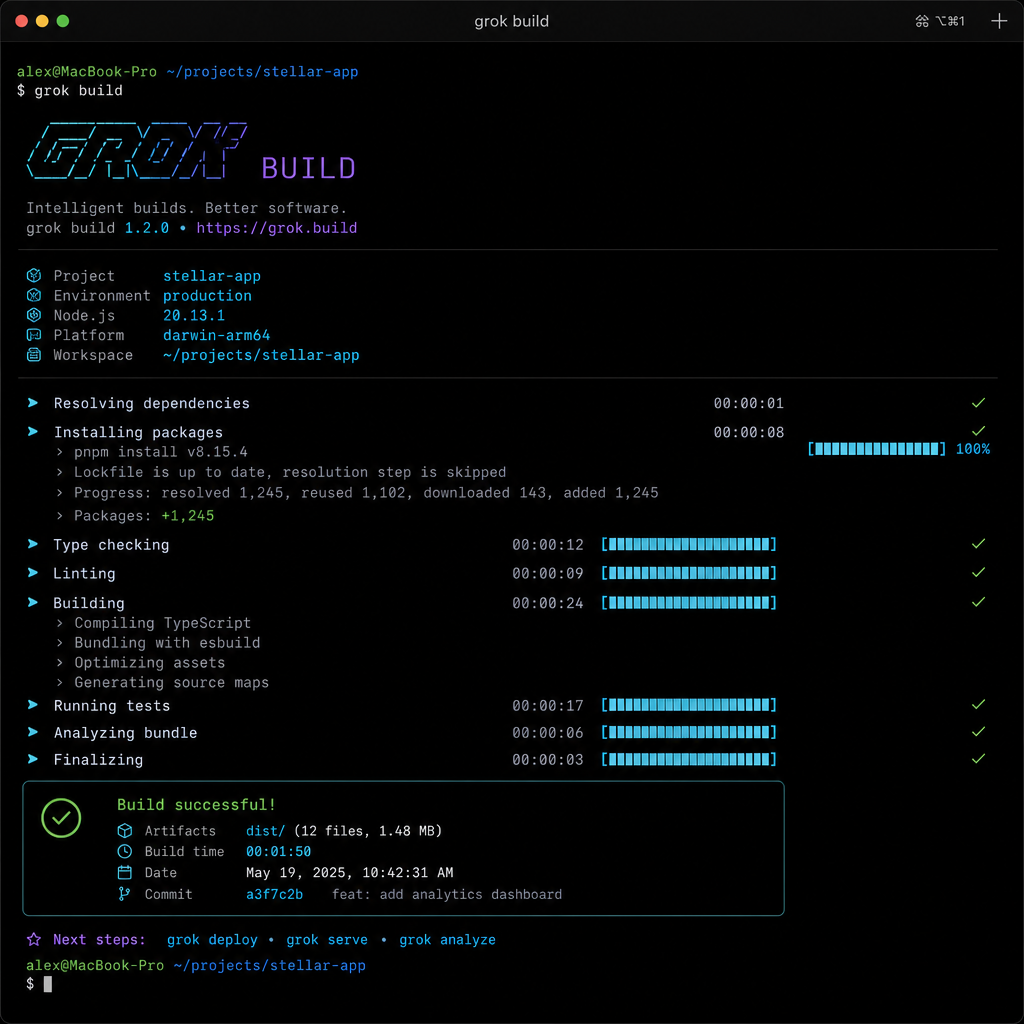Click the Packages '+1,245' count

coord(187,515)
